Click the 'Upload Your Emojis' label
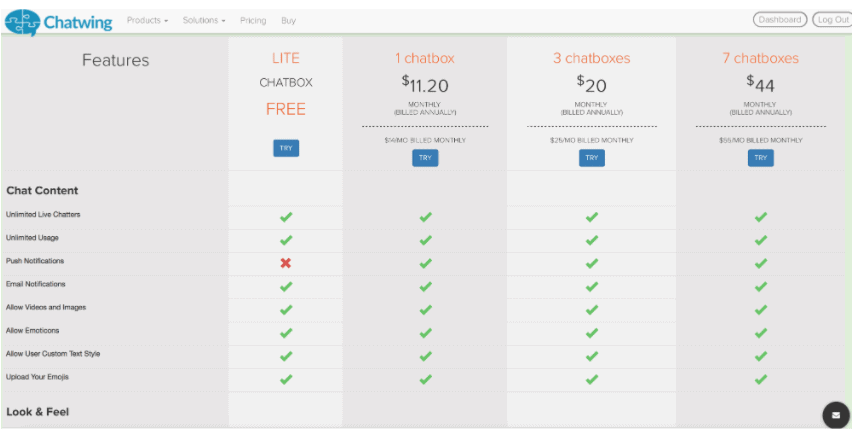The width and height of the screenshot is (854, 435). click(x=37, y=377)
